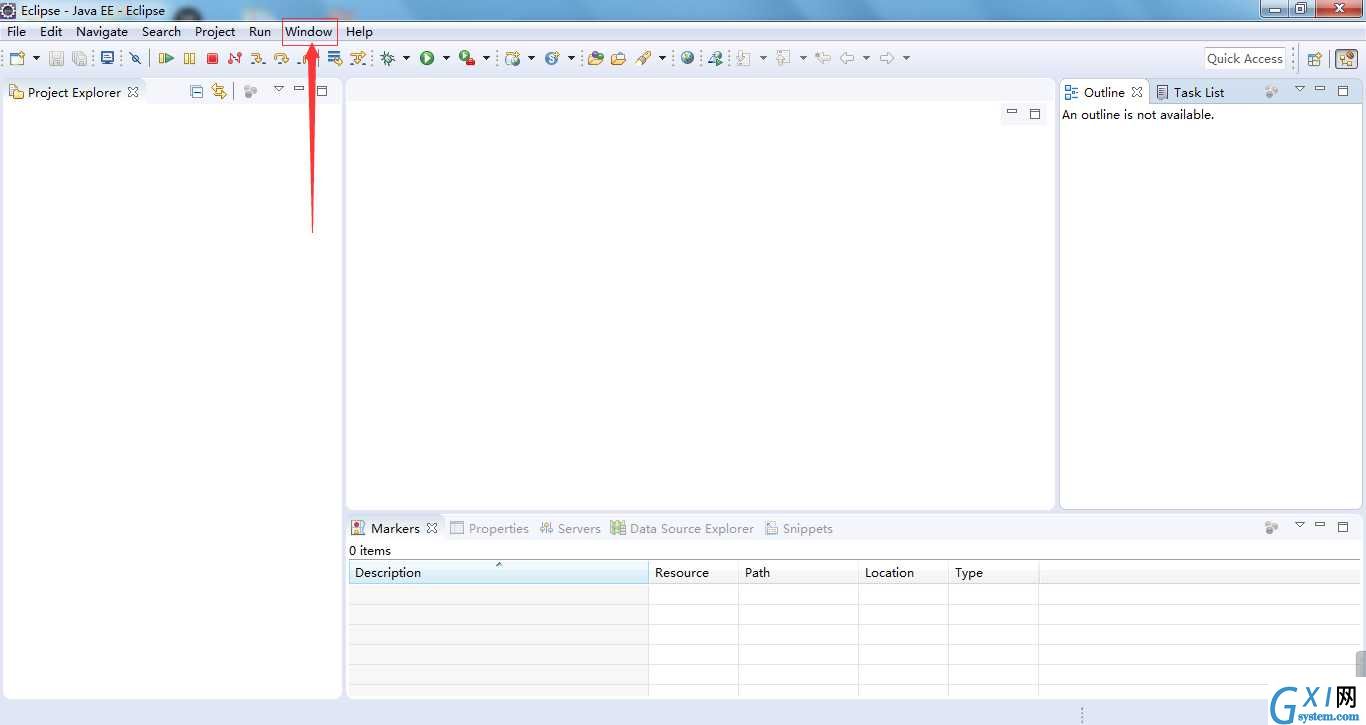This screenshot has height=725, width=1366.
Task: Open the New wizard dropdown arrow
Action: [x=36, y=58]
